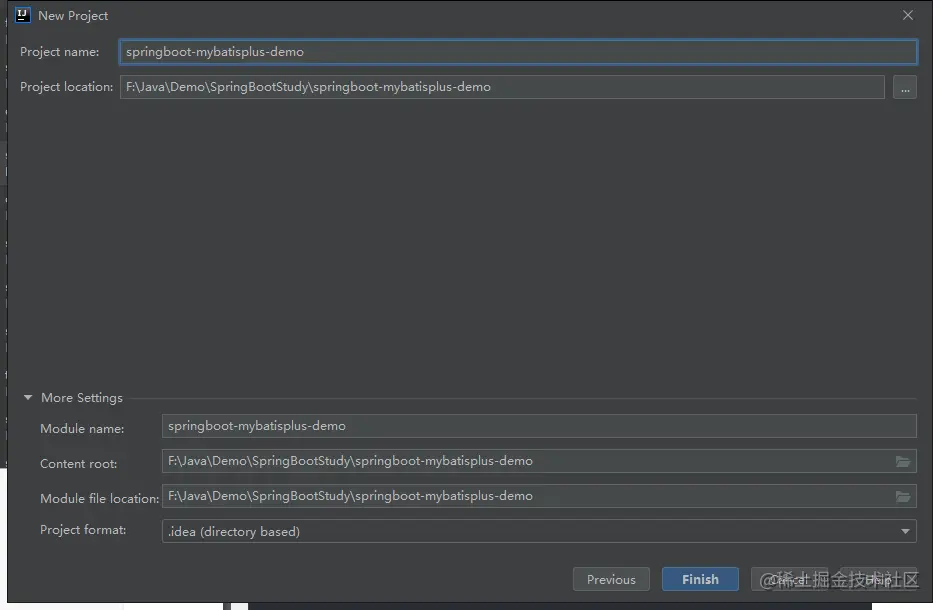Click the Content root label
This screenshot has width=940, height=610.
79,464
